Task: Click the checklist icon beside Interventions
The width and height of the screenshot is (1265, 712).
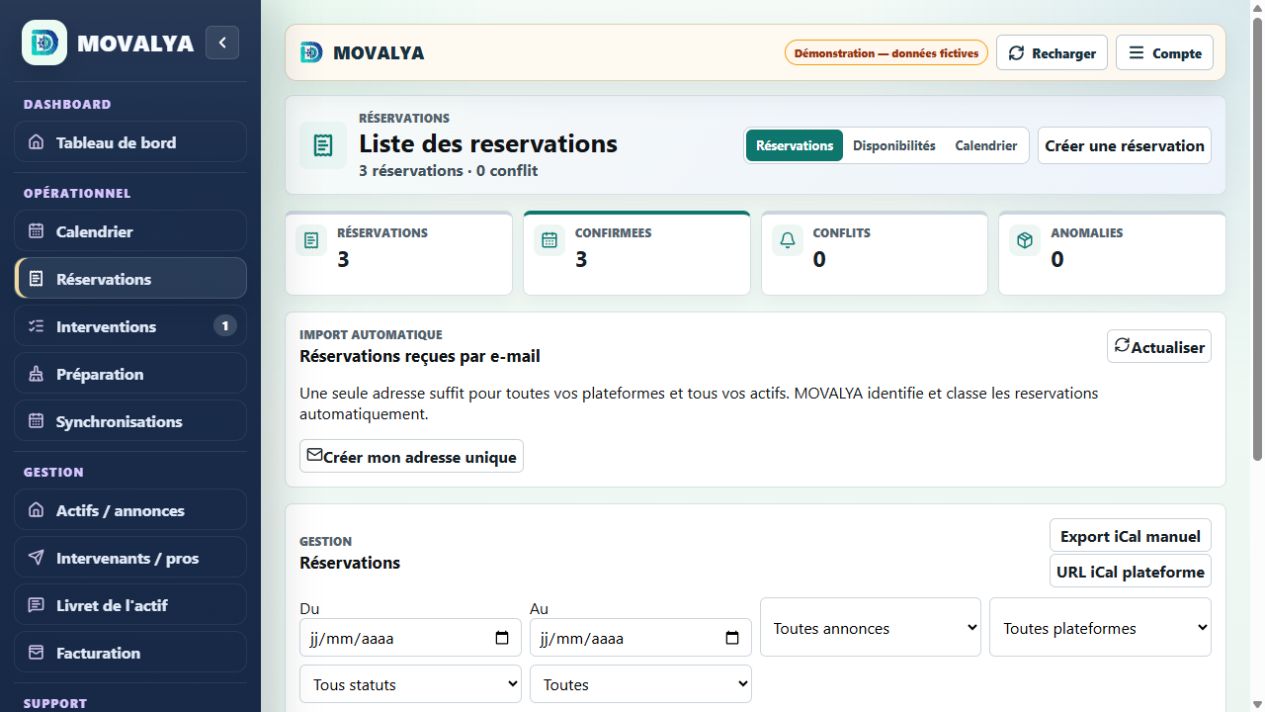Action: pos(36,326)
